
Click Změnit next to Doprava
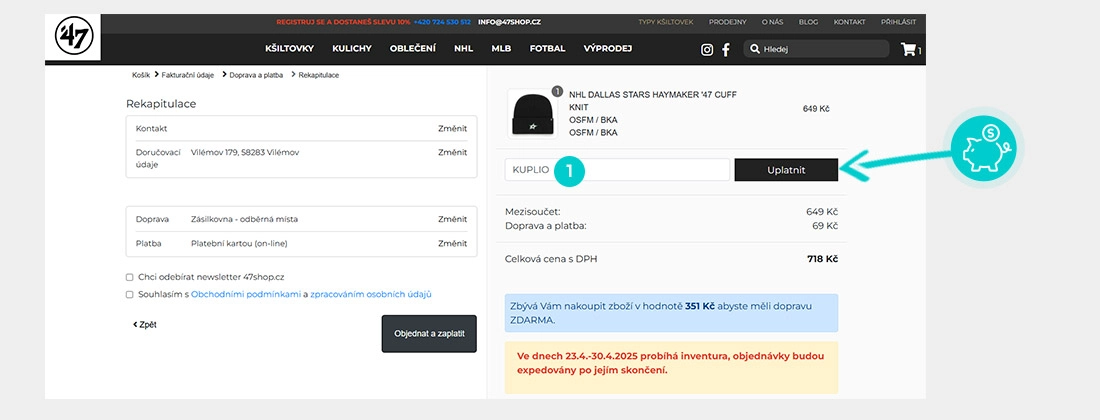[452, 219]
